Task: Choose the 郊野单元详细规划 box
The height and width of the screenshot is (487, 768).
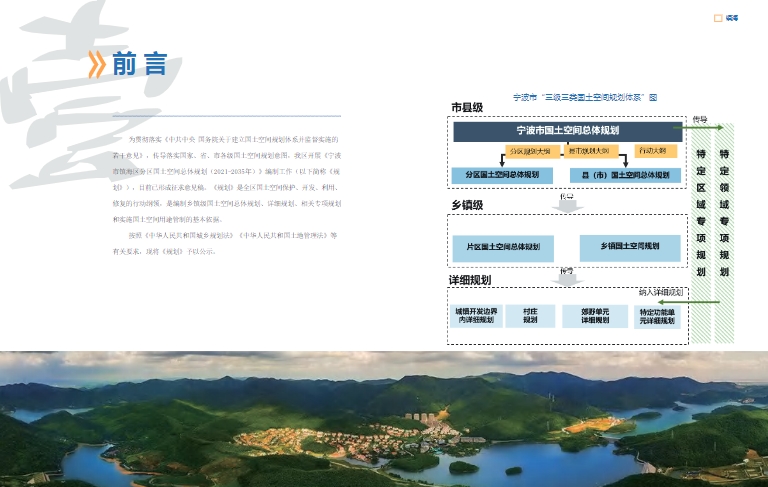Action: pos(588,316)
